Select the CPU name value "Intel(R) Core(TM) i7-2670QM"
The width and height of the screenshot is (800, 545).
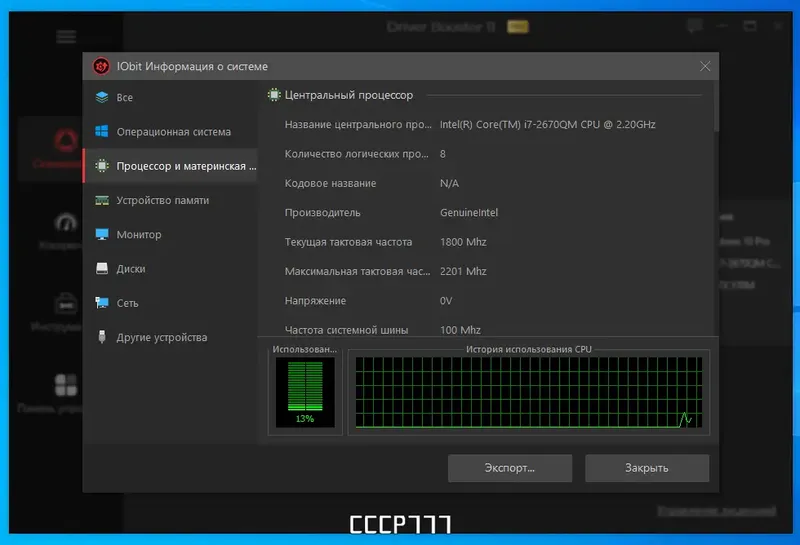click(547, 125)
